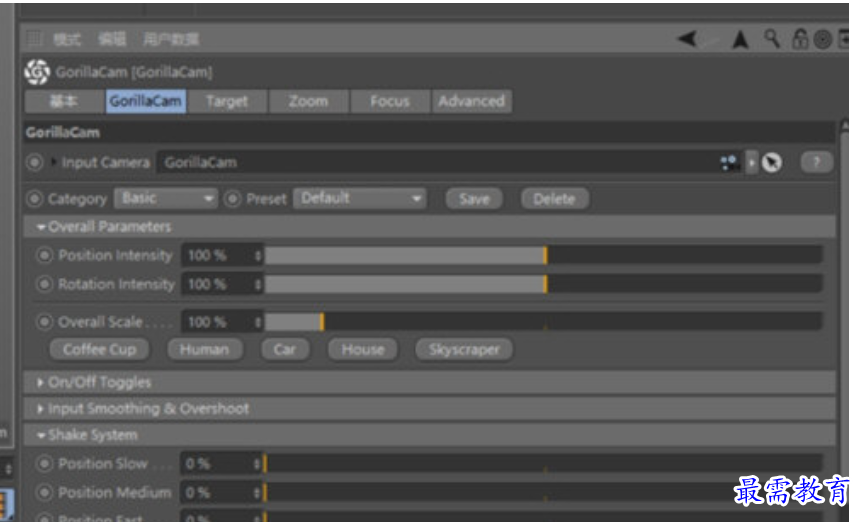The width and height of the screenshot is (858, 522).
Task: Open the Category Basic dropdown
Action: tap(166, 199)
